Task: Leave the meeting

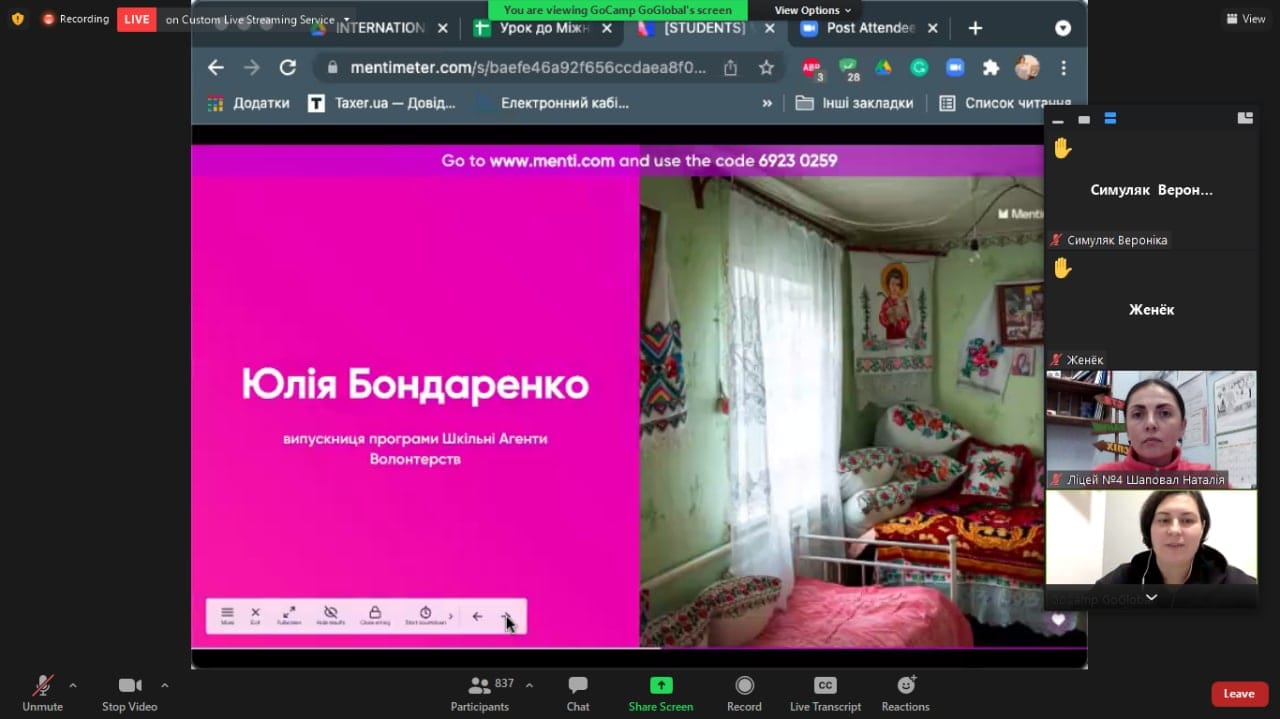Action: pos(1238,694)
